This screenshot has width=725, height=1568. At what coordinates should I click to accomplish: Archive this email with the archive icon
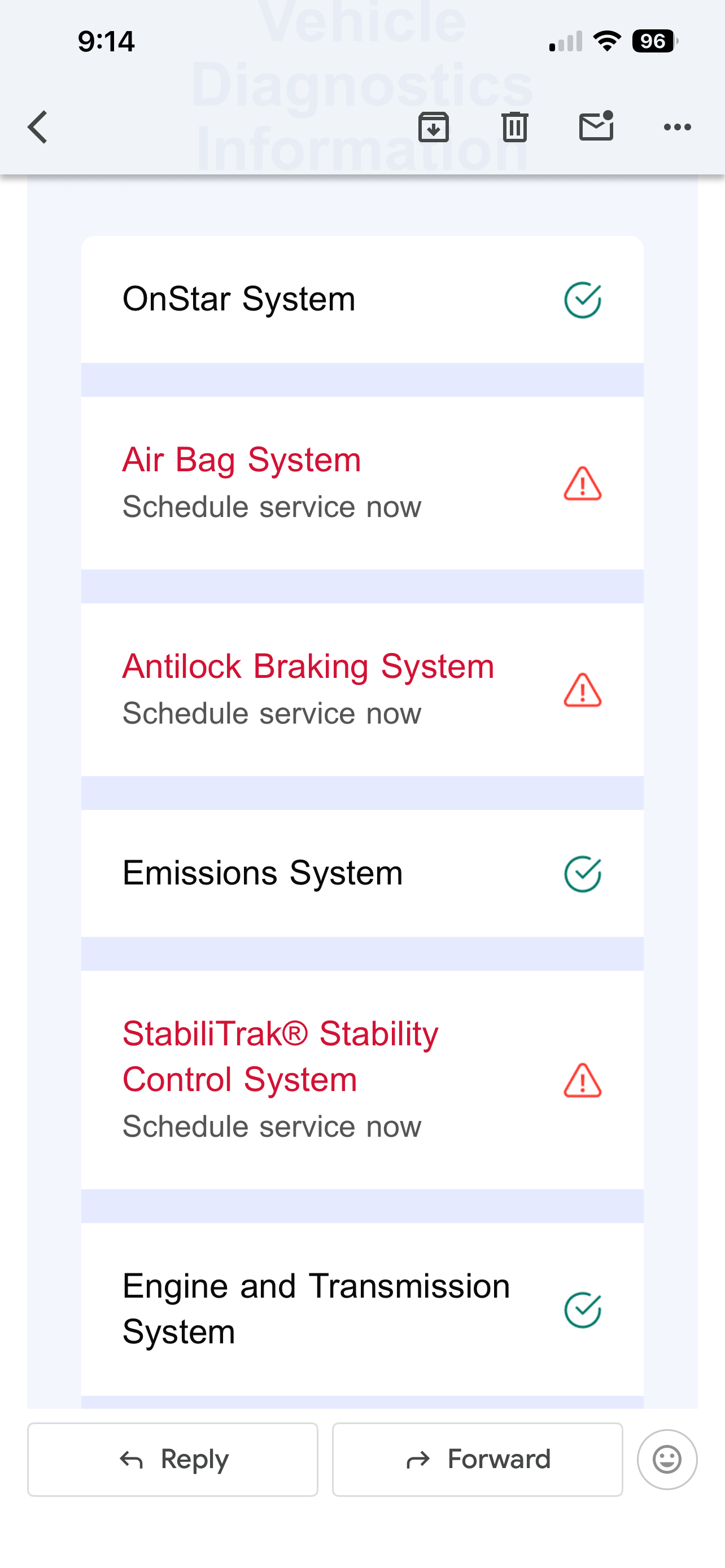pos(434,127)
